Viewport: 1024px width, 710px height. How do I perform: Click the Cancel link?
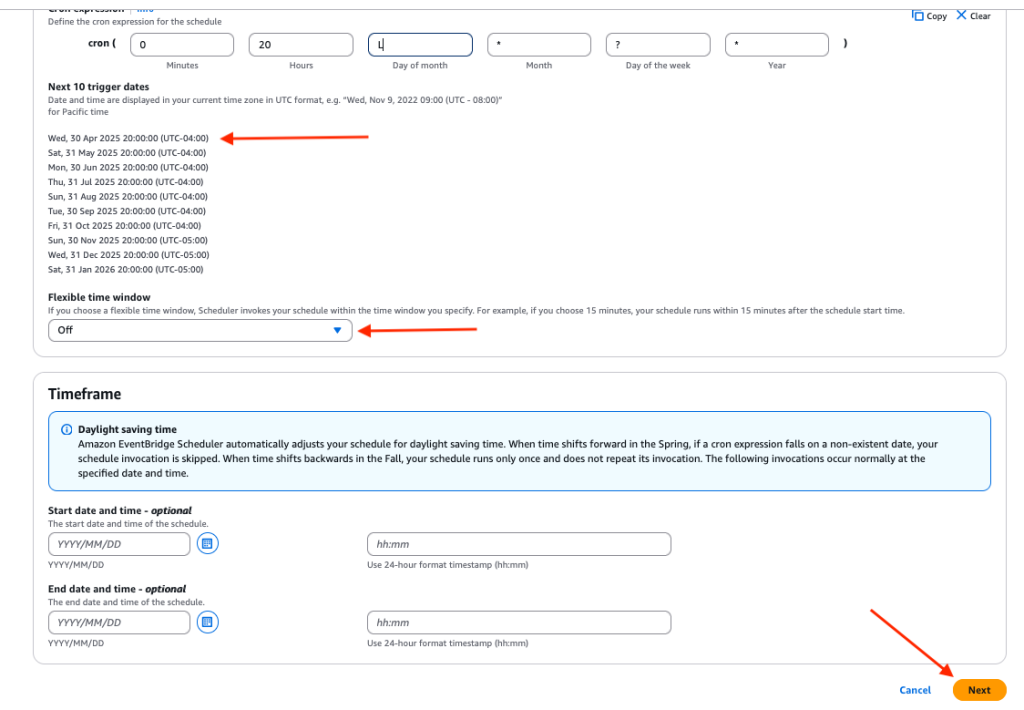[x=915, y=690]
